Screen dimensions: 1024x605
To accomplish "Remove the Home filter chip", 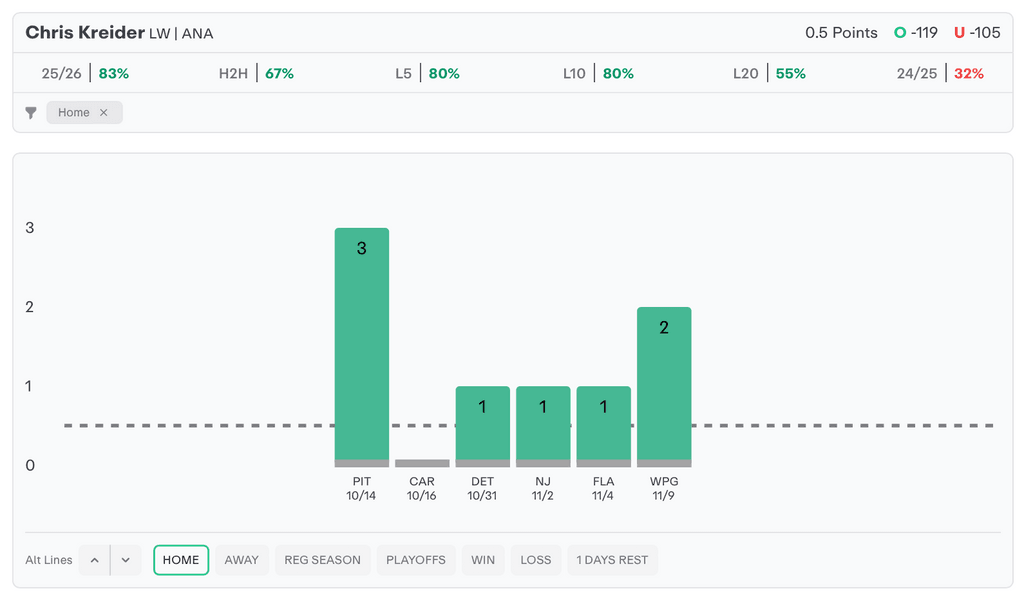I will (104, 113).
